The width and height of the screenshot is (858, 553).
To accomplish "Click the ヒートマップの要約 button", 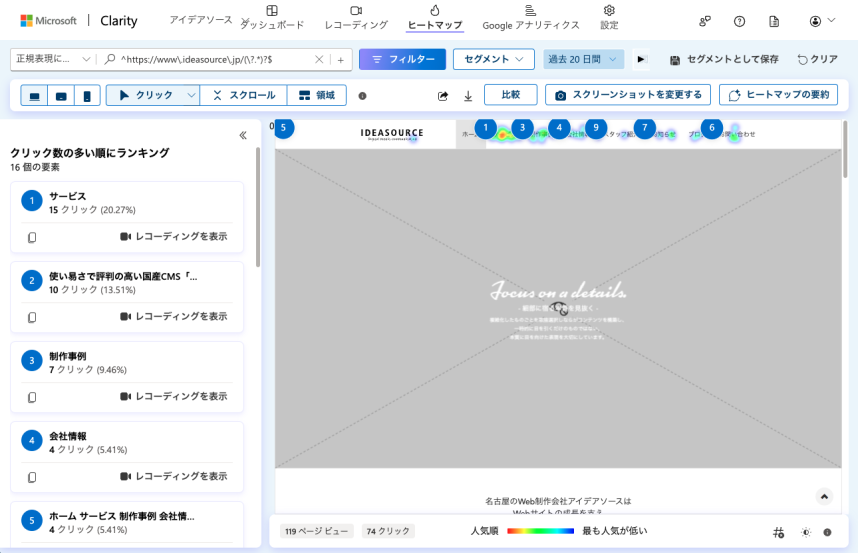I will click(777, 95).
